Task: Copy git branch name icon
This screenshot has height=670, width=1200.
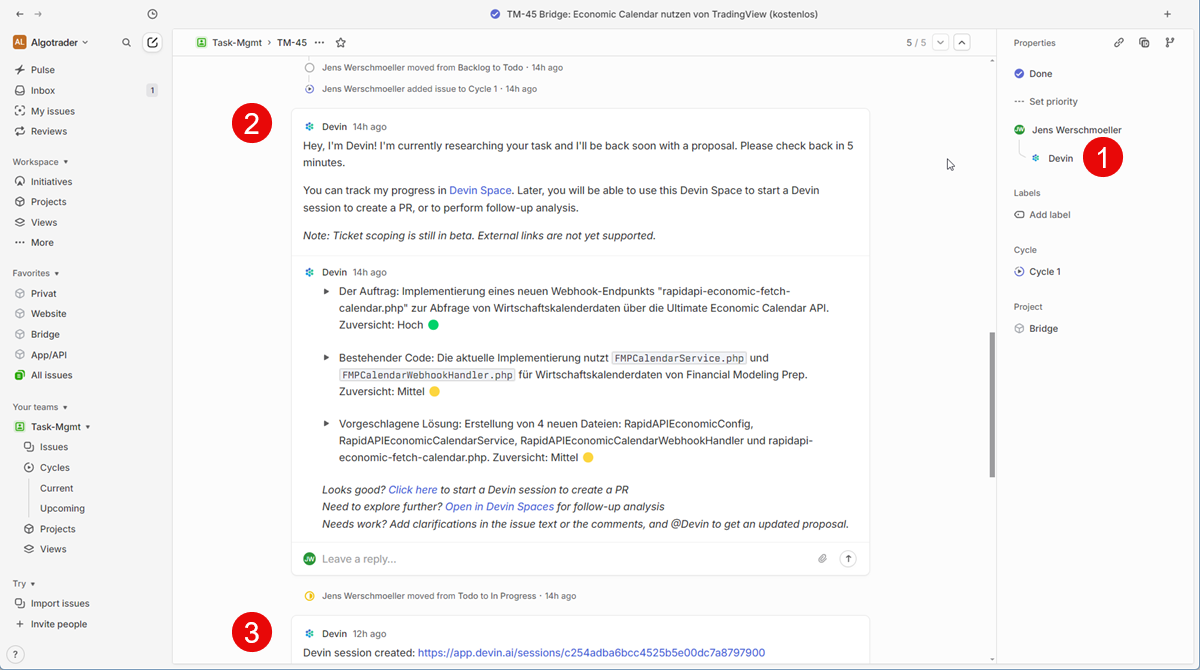Action: coord(1170,43)
